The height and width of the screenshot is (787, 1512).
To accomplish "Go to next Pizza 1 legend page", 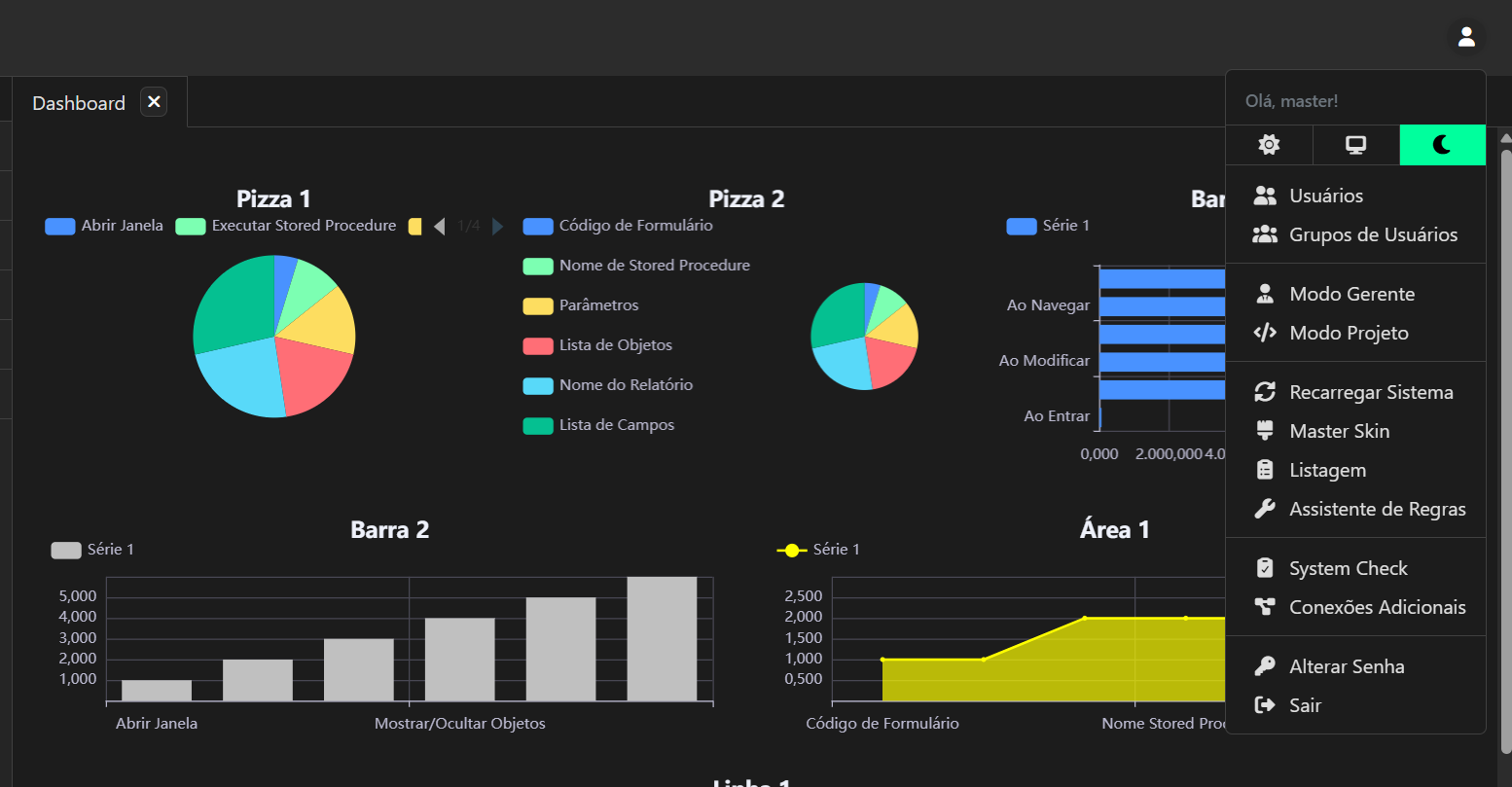I will [x=498, y=226].
